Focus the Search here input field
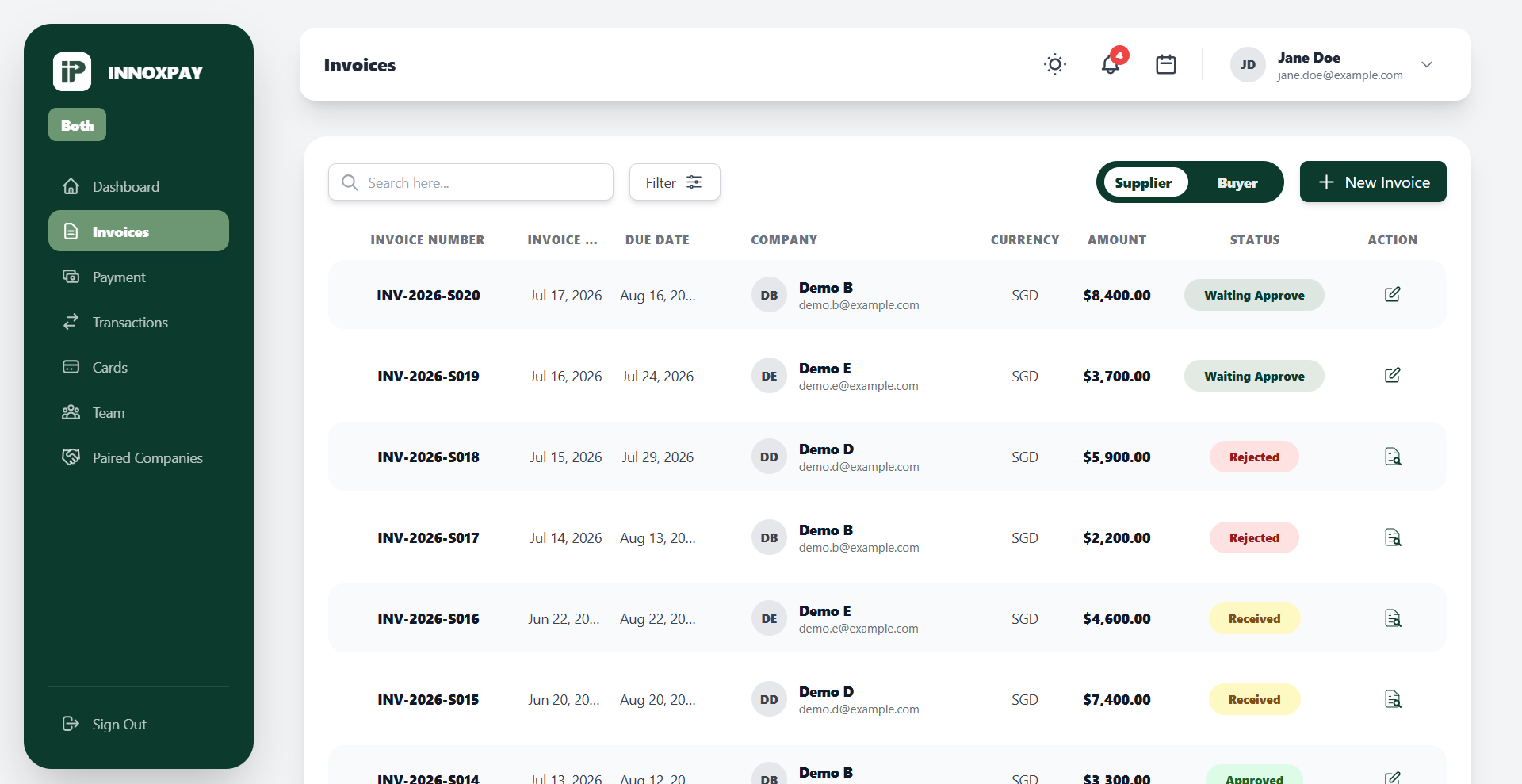Image resolution: width=1522 pixels, height=784 pixels. coord(471,182)
